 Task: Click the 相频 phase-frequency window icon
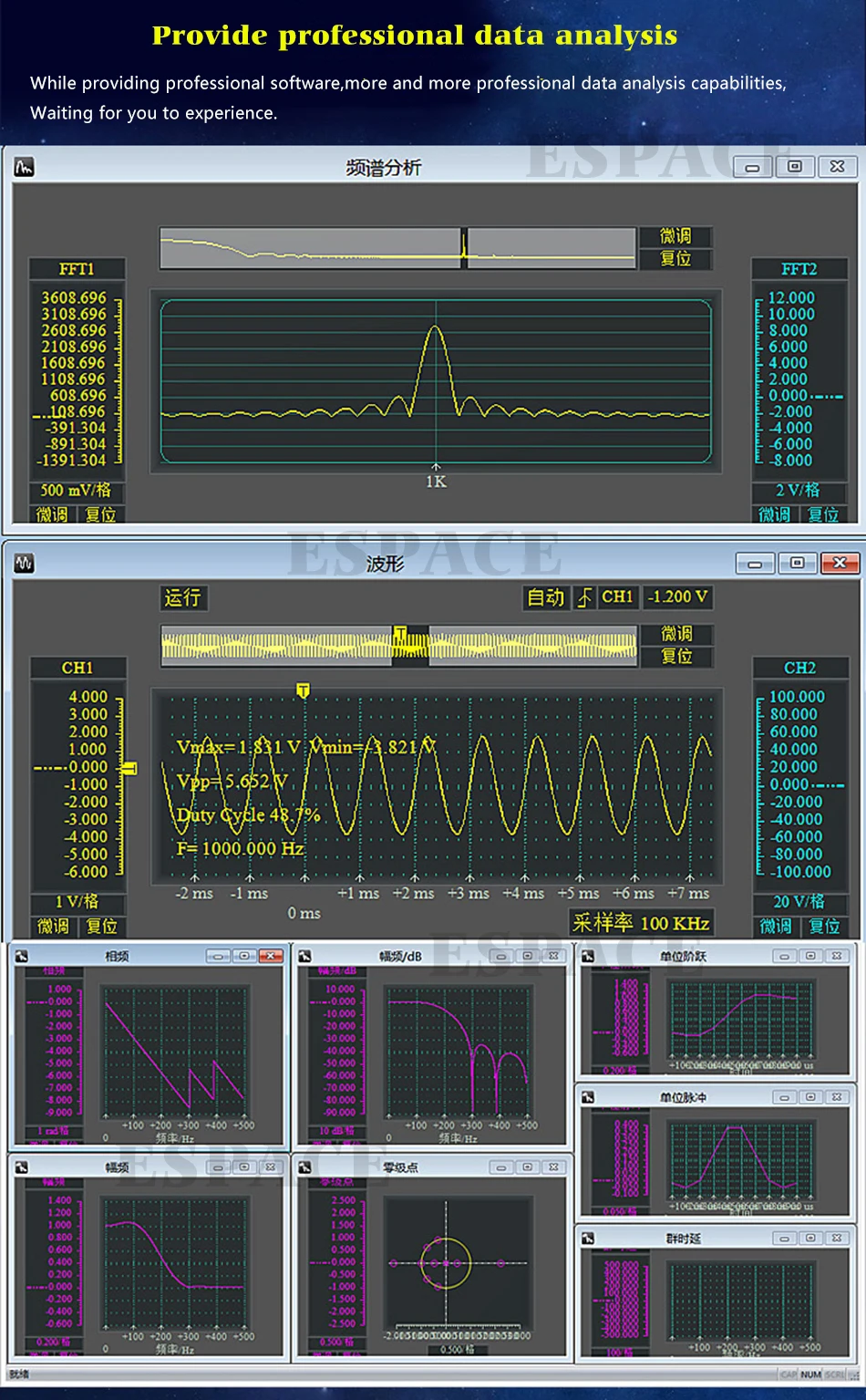coord(22,956)
